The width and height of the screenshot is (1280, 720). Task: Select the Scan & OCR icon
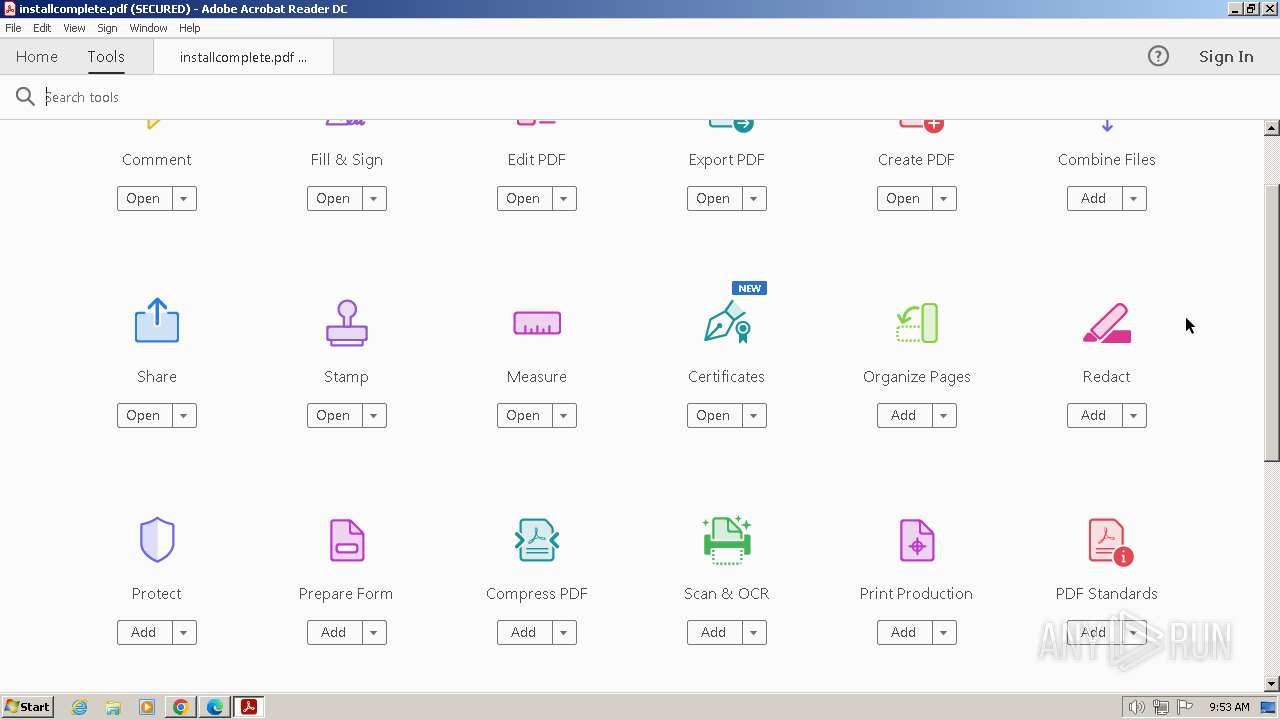pyautogui.click(x=727, y=540)
